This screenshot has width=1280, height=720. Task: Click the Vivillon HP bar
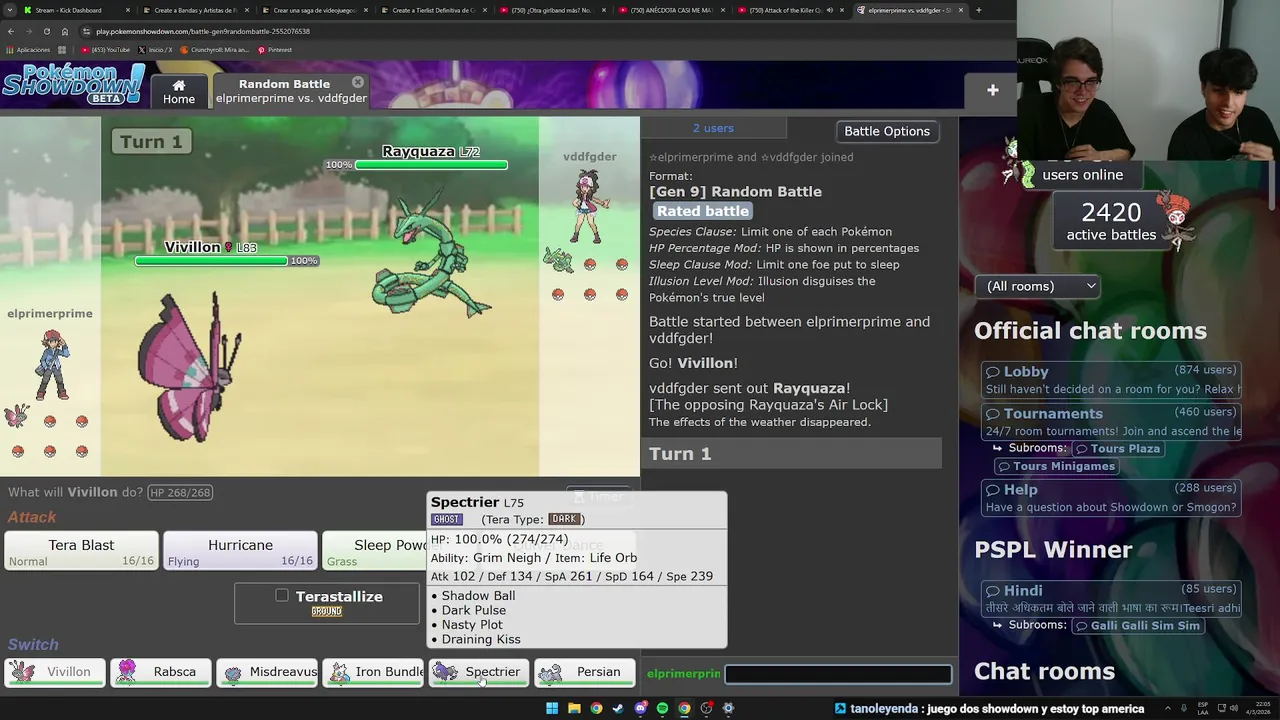click(211, 261)
